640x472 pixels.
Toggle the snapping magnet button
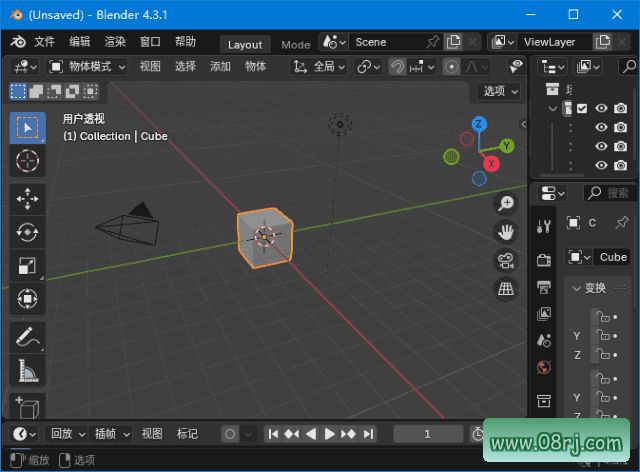(x=398, y=66)
